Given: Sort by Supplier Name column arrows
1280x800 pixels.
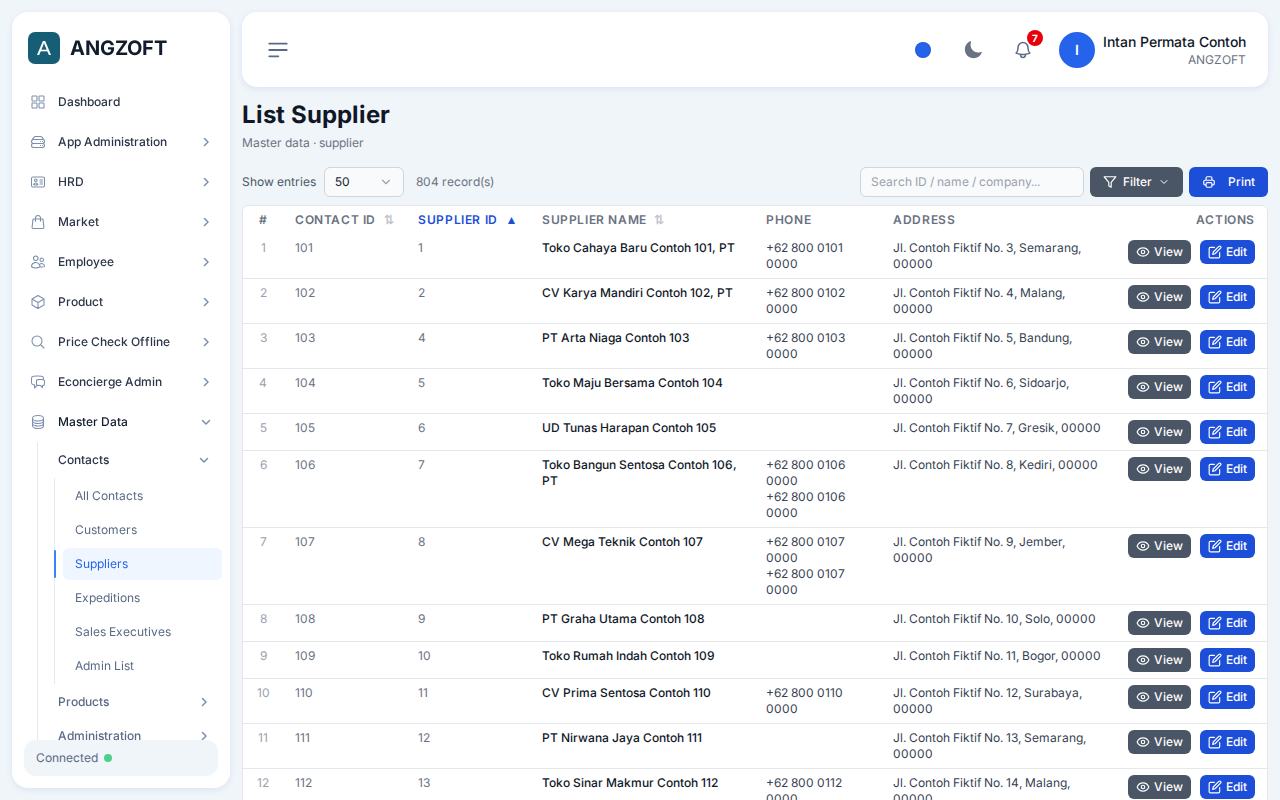Looking at the screenshot, I should click(659, 220).
